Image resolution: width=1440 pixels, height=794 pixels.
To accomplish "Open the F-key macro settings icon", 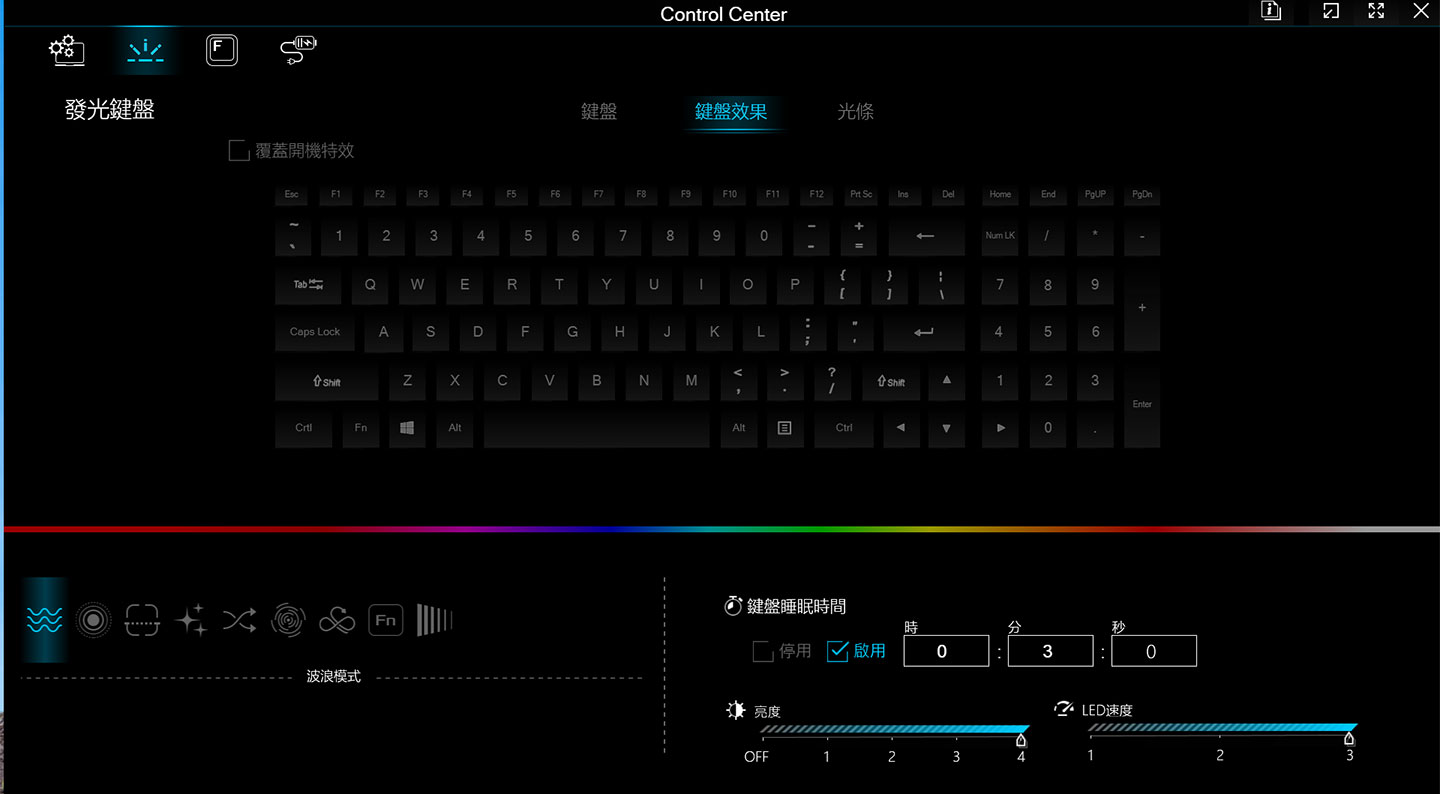I will pyautogui.click(x=221, y=49).
